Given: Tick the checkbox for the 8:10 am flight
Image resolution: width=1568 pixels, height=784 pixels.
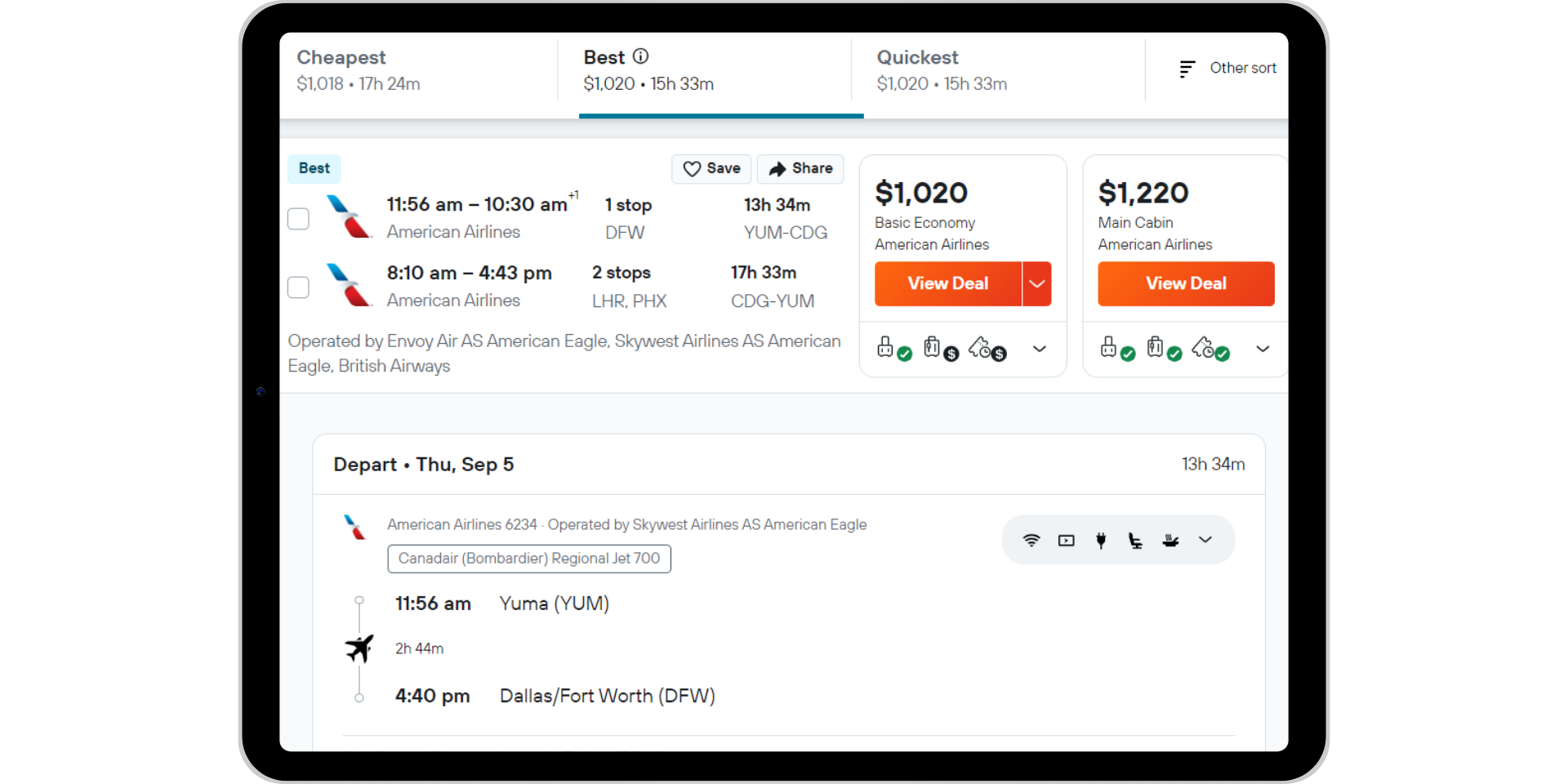Looking at the screenshot, I should click(x=298, y=287).
